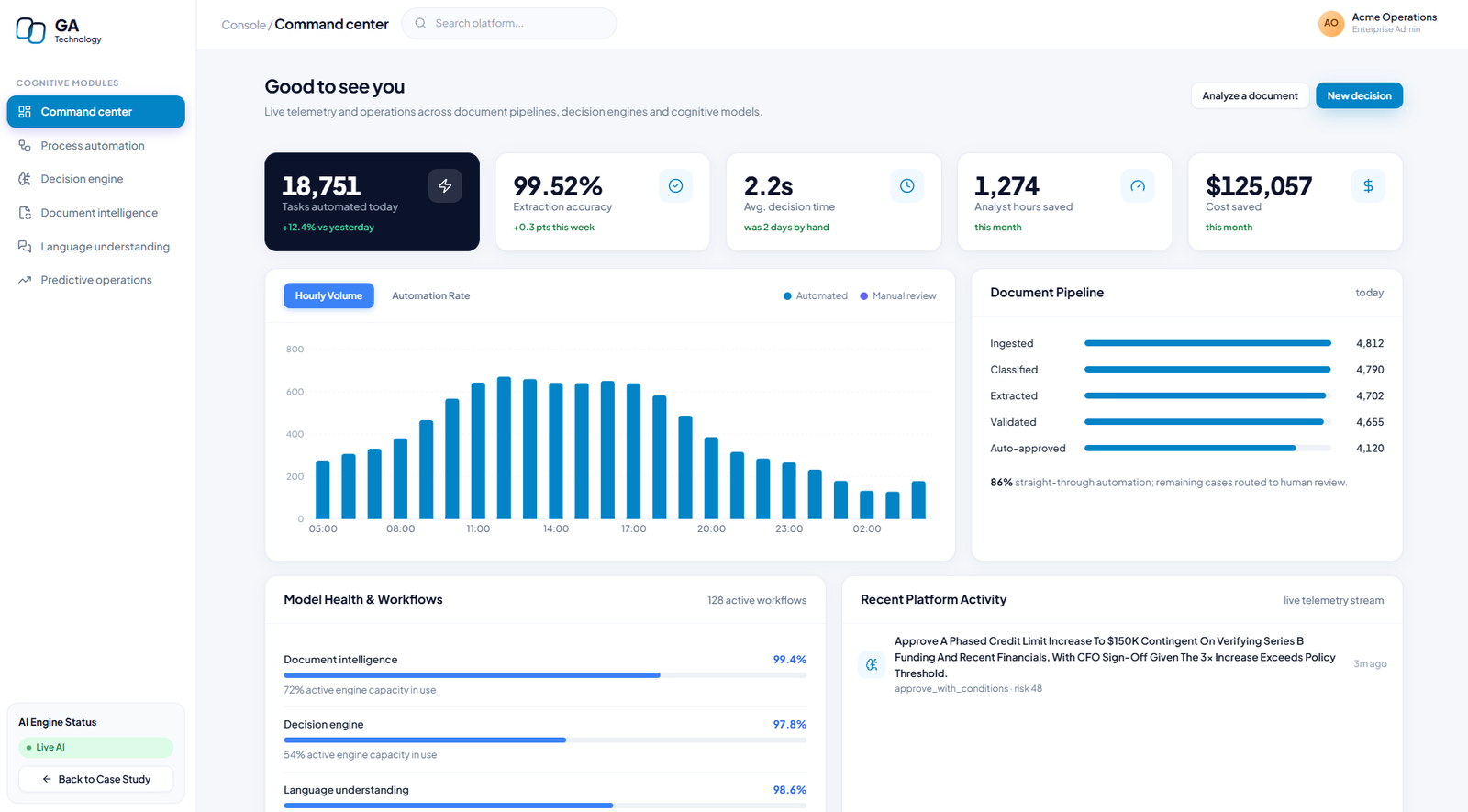The height and width of the screenshot is (812, 1468).
Task: Click the Process automation sidebar icon
Action: (x=25, y=146)
